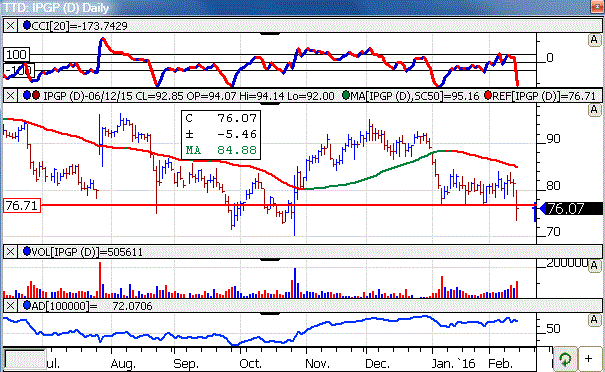Click the Aug. label on time axis
Viewport: 605px width, 372px height.
click(123, 364)
